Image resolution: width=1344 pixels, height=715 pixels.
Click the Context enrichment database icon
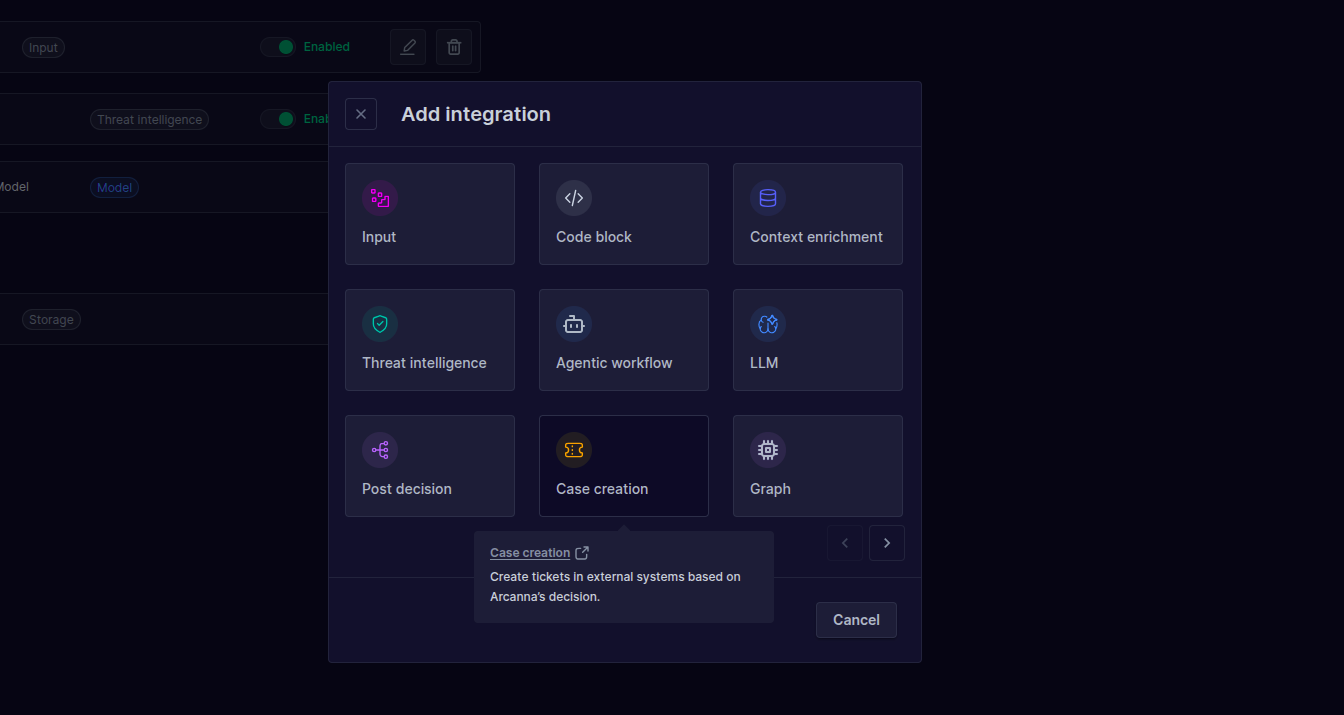[768, 198]
